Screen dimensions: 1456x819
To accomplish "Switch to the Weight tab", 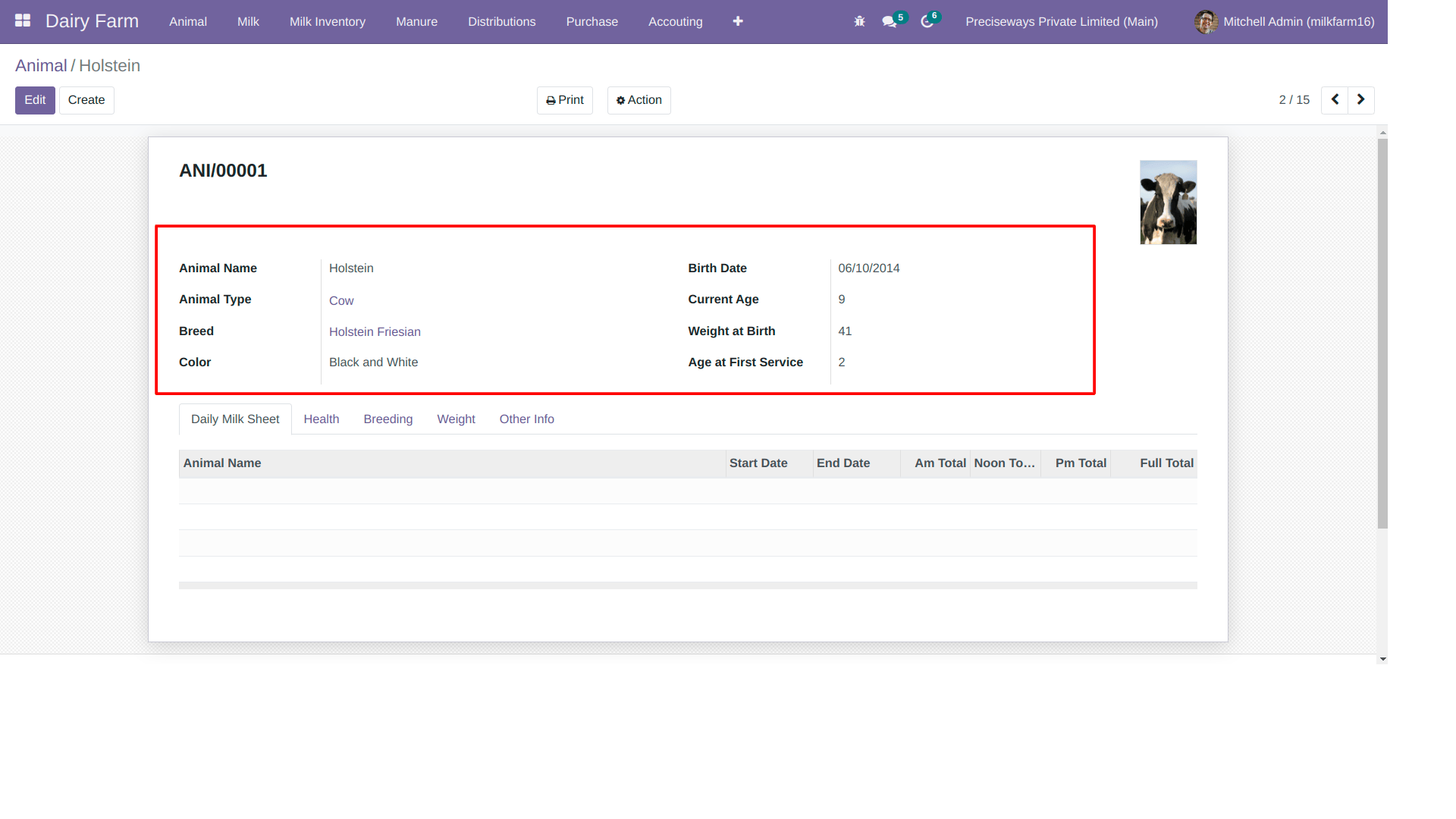I will 457,419.
